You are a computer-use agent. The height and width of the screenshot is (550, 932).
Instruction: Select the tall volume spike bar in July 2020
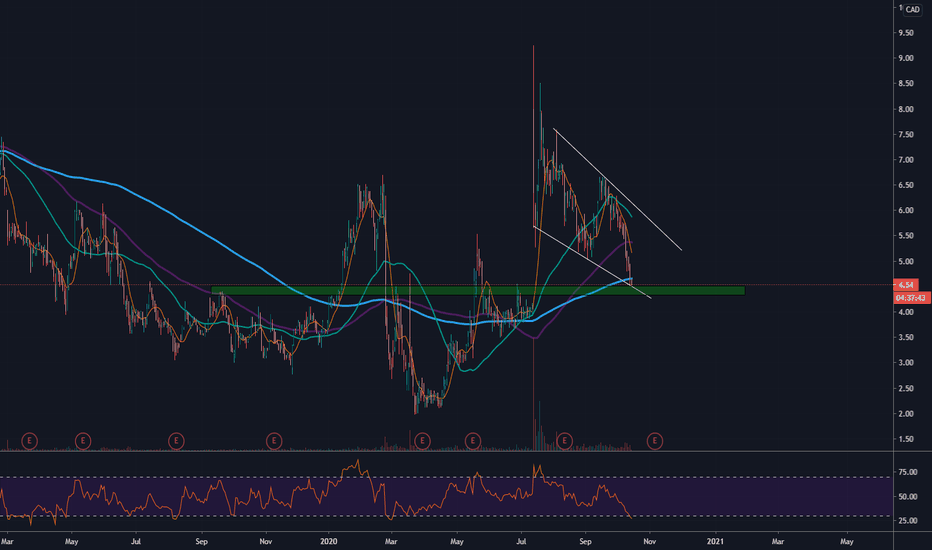(x=534, y=395)
